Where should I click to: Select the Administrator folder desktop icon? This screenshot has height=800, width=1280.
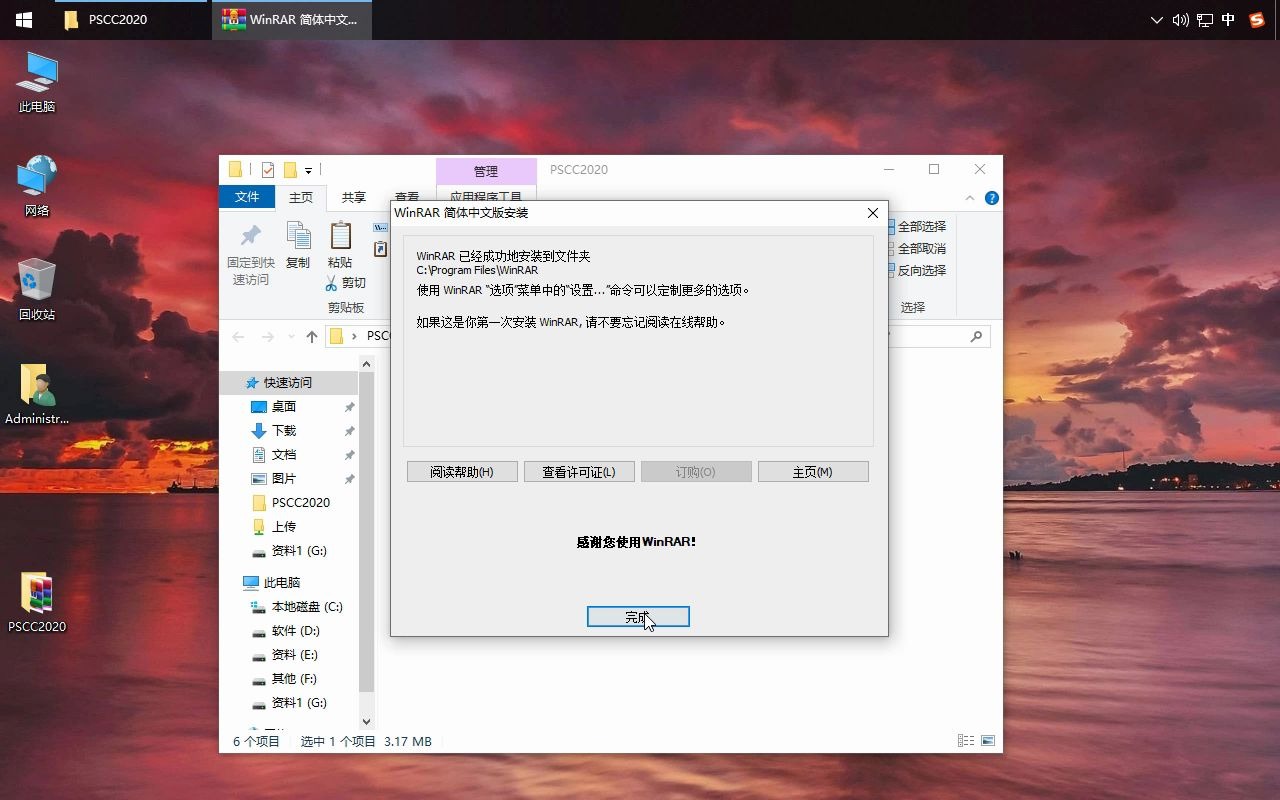(x=37, y=394)
